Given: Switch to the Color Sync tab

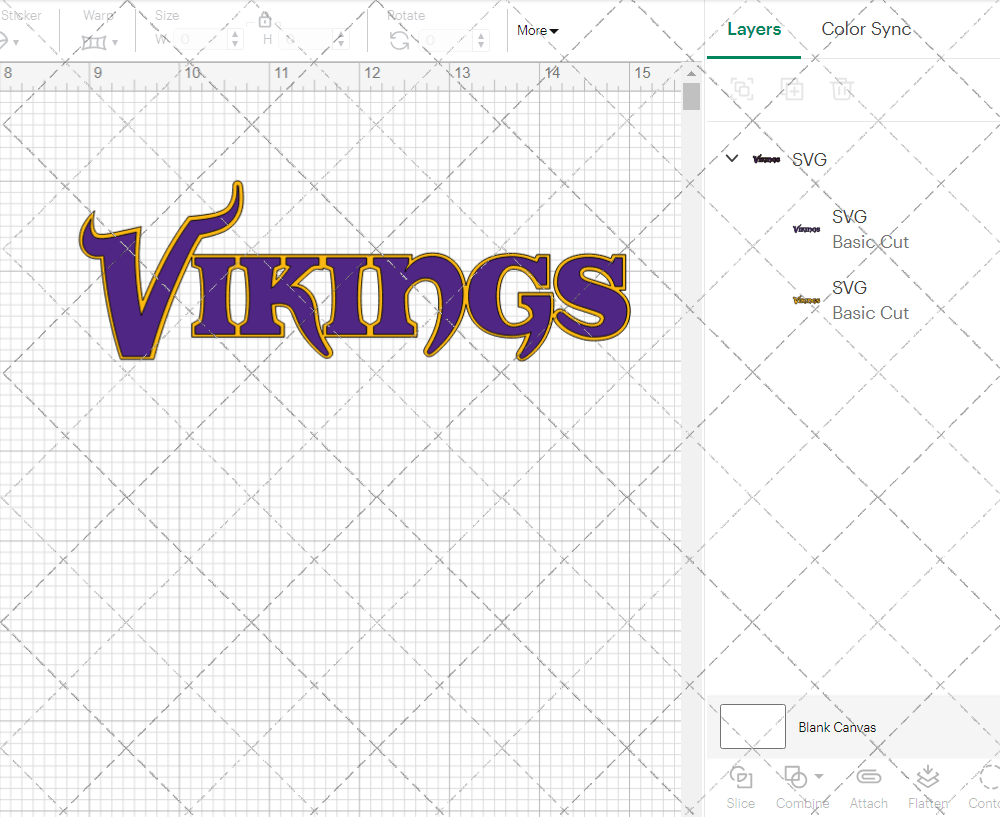Looking at the screenshot, I should pos(866,29).
